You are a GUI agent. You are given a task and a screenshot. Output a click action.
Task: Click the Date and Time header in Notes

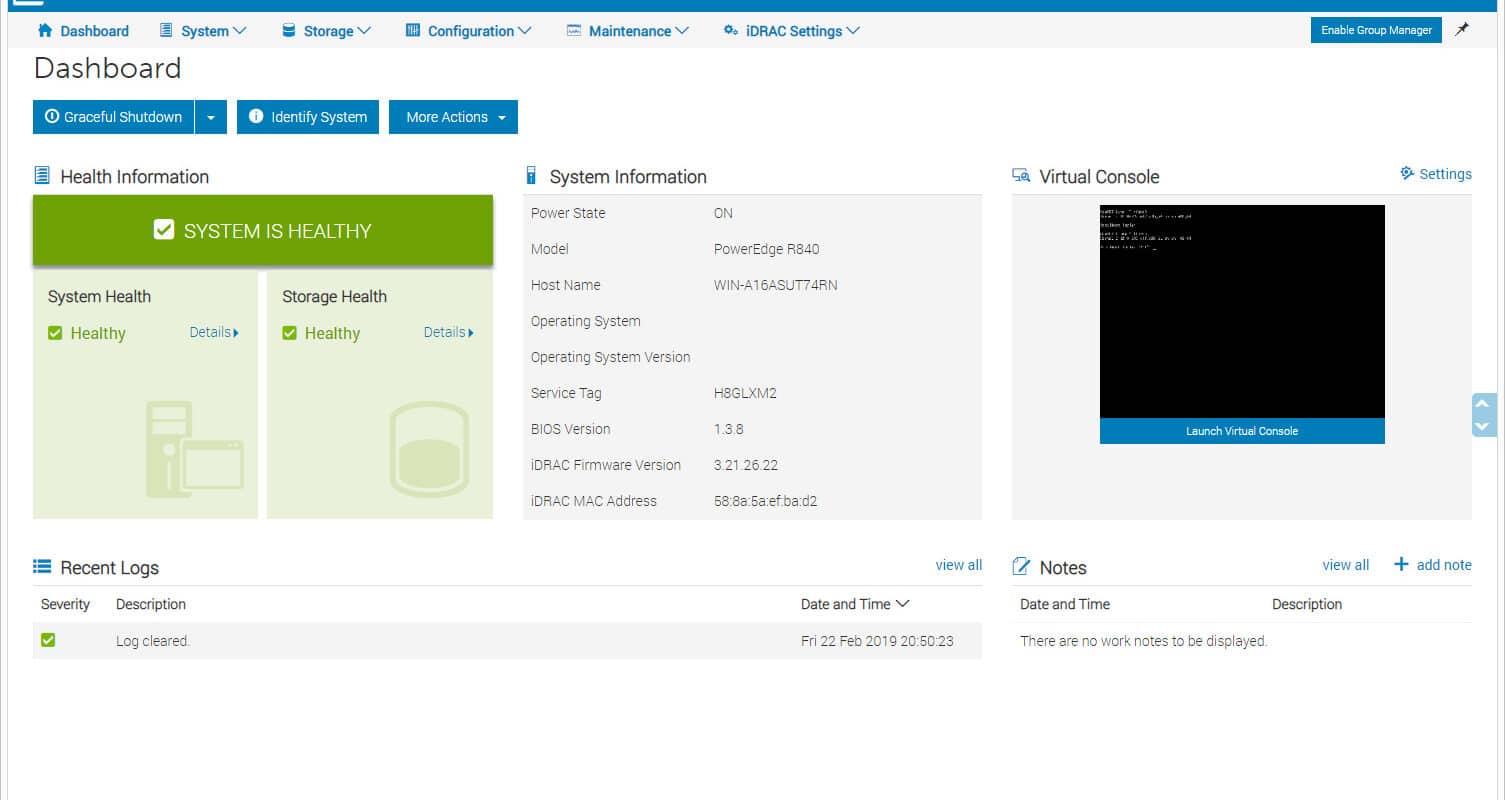click(1065, 604)
